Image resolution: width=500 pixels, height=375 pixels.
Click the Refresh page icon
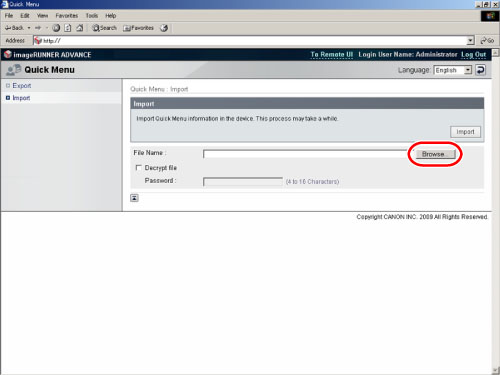pos(68,28)
